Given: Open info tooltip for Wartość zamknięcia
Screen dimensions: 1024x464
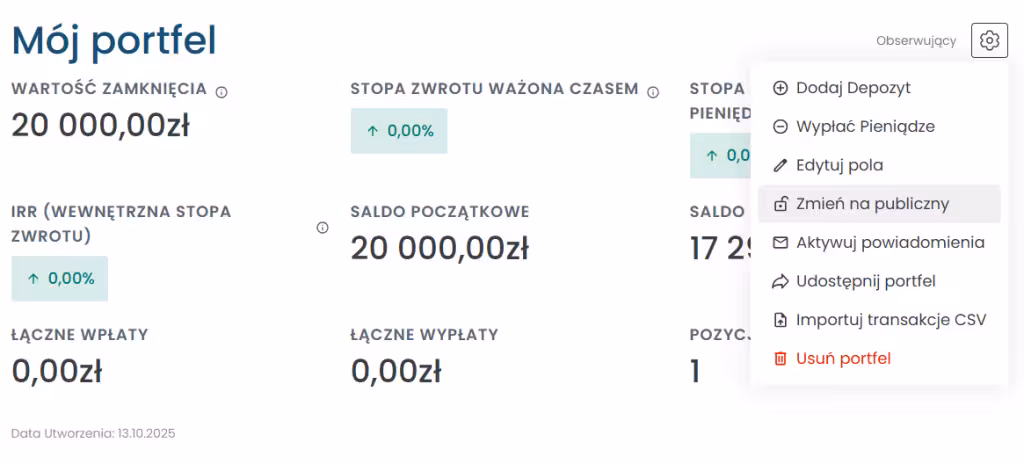Looking at the screenshot, I should pos(222,92).
